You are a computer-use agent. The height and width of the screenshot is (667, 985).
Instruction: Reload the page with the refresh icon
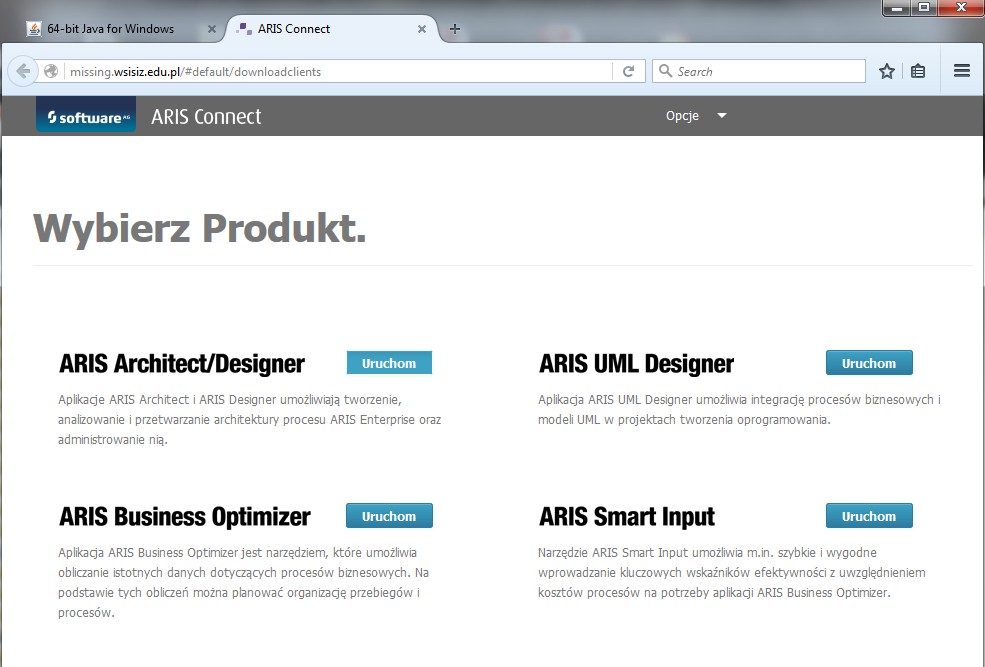pos(628,72)
